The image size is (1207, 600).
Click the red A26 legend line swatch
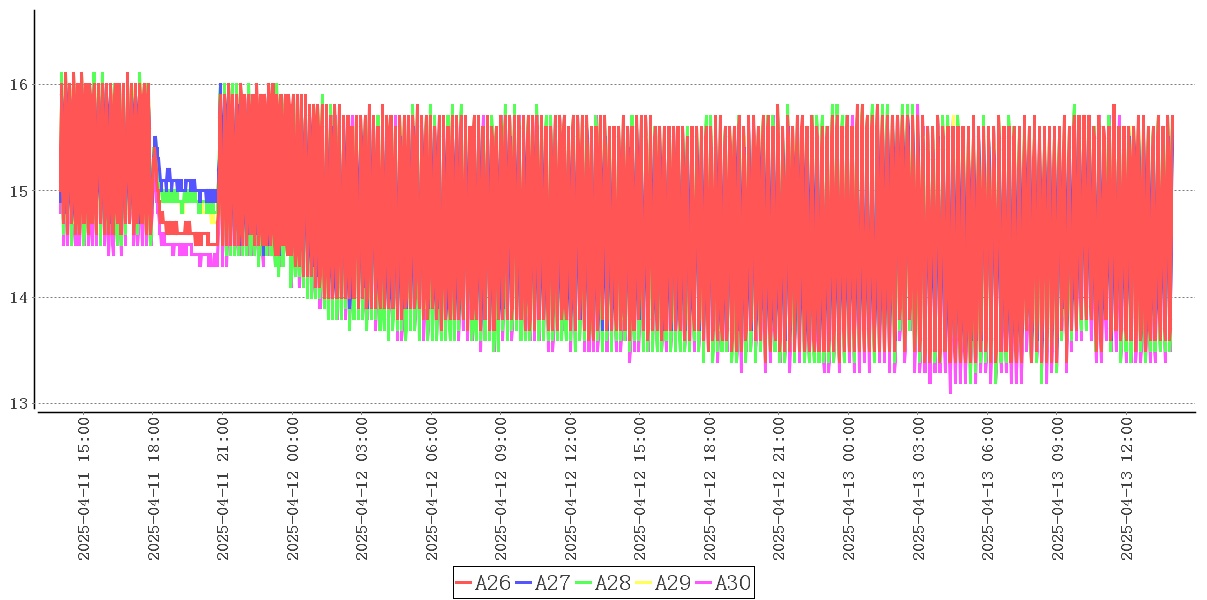(464, 583)
